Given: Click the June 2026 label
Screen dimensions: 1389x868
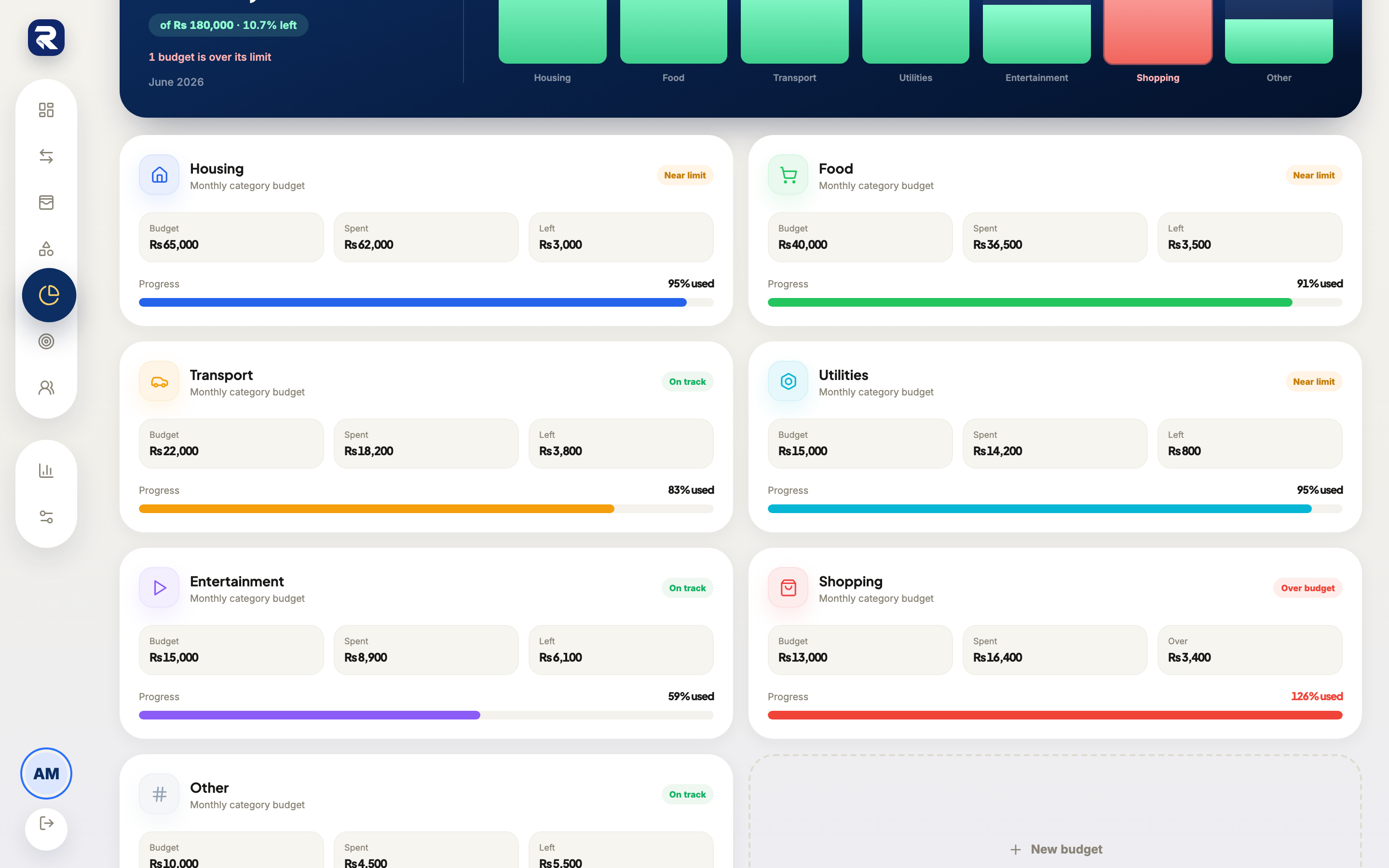Looking at the screenshot, I should (x=176, y=82).
